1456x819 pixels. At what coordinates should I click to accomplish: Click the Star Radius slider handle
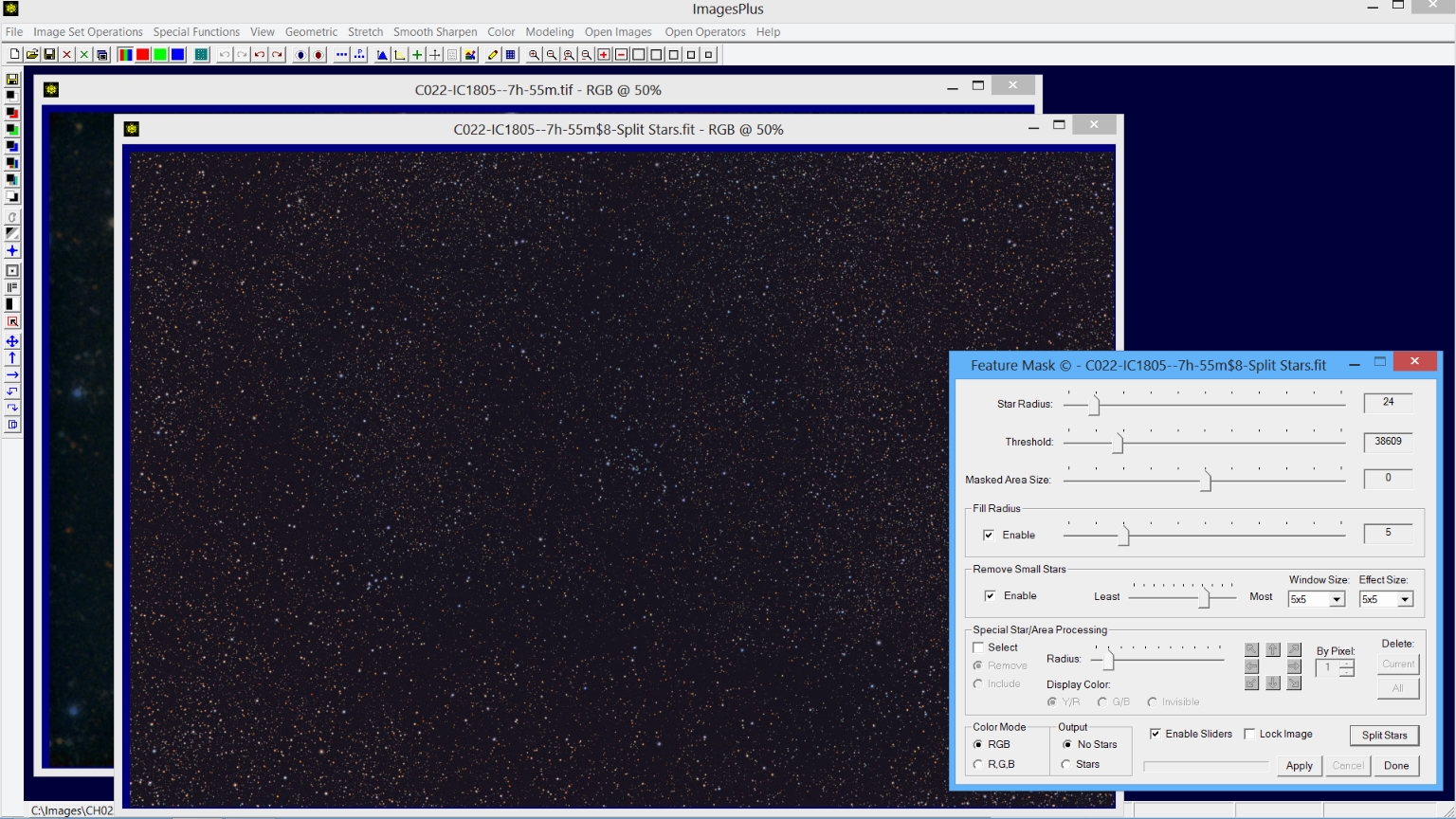coord(1094,405)
